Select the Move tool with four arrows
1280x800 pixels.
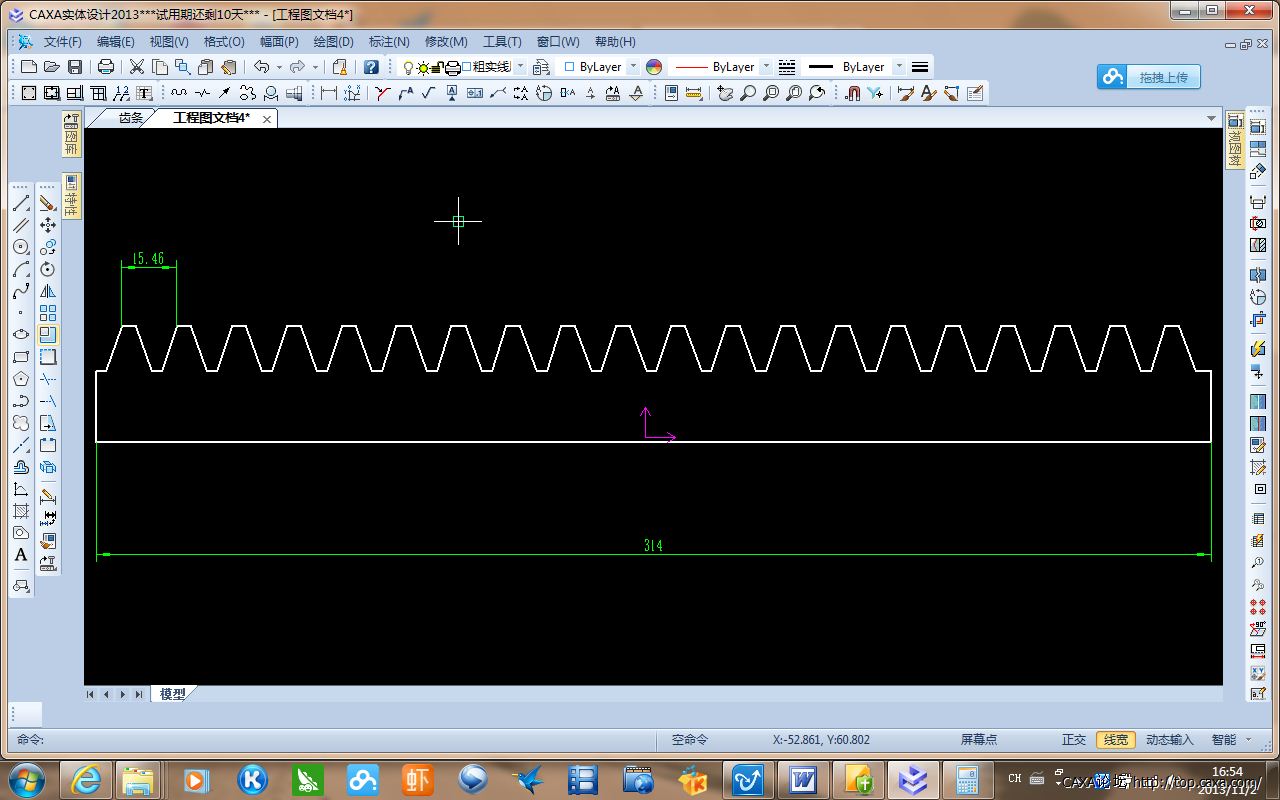point(48,225)
